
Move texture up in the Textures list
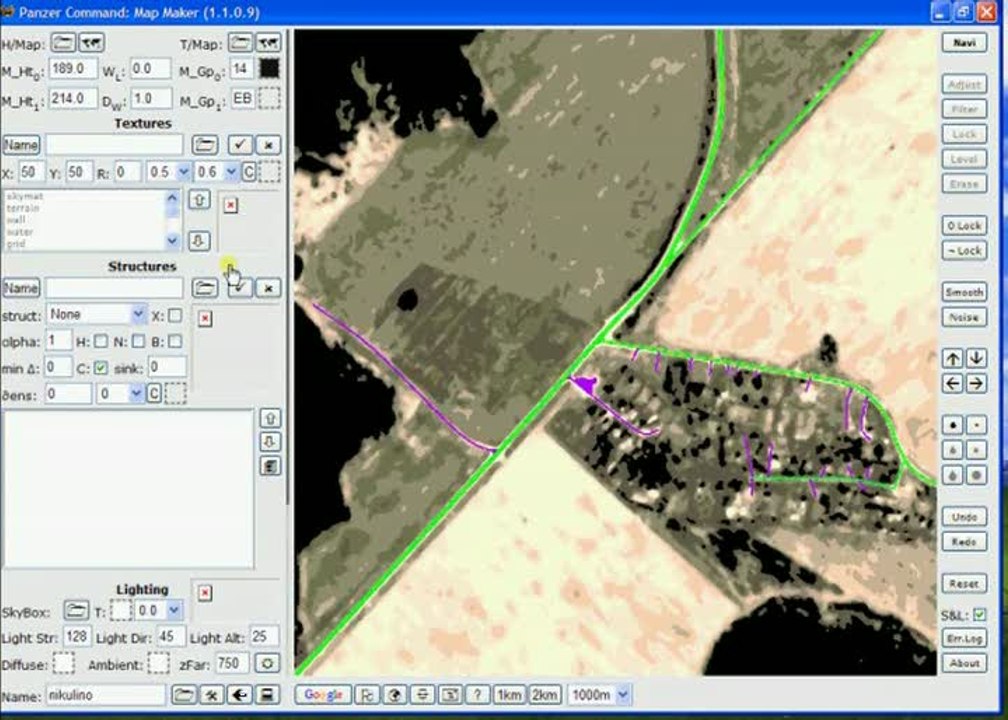click(x=199, y=200)
